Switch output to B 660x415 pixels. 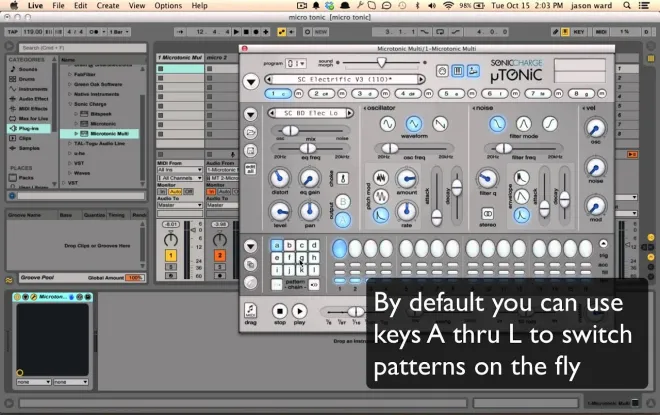[343, 202]
